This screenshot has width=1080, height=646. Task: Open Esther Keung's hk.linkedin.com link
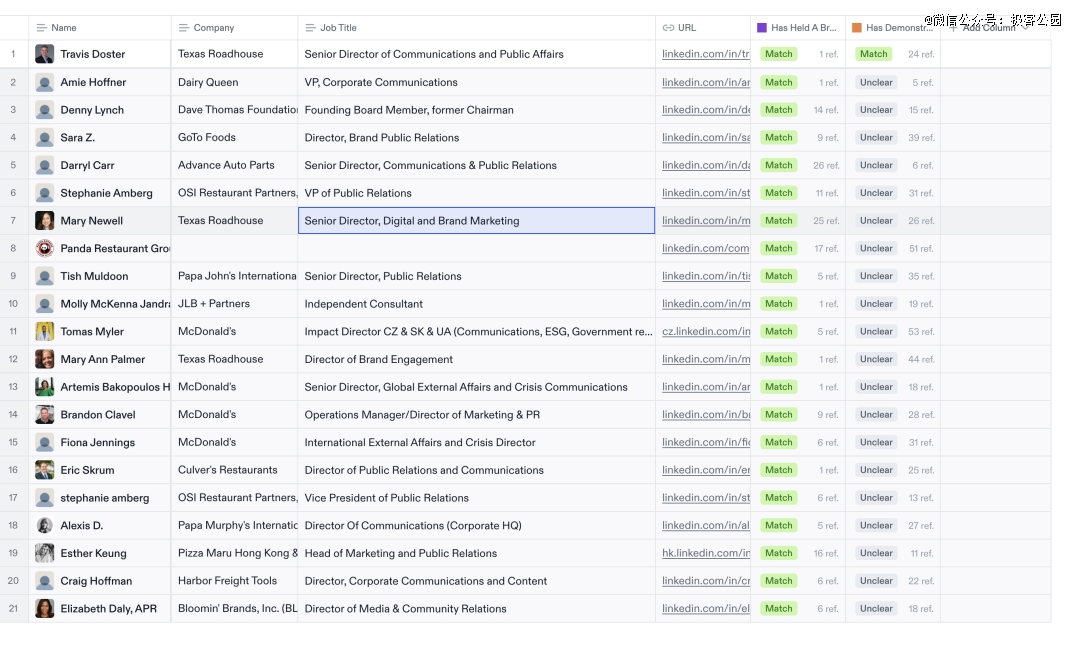pyautogui.click(x=705, y=553)
